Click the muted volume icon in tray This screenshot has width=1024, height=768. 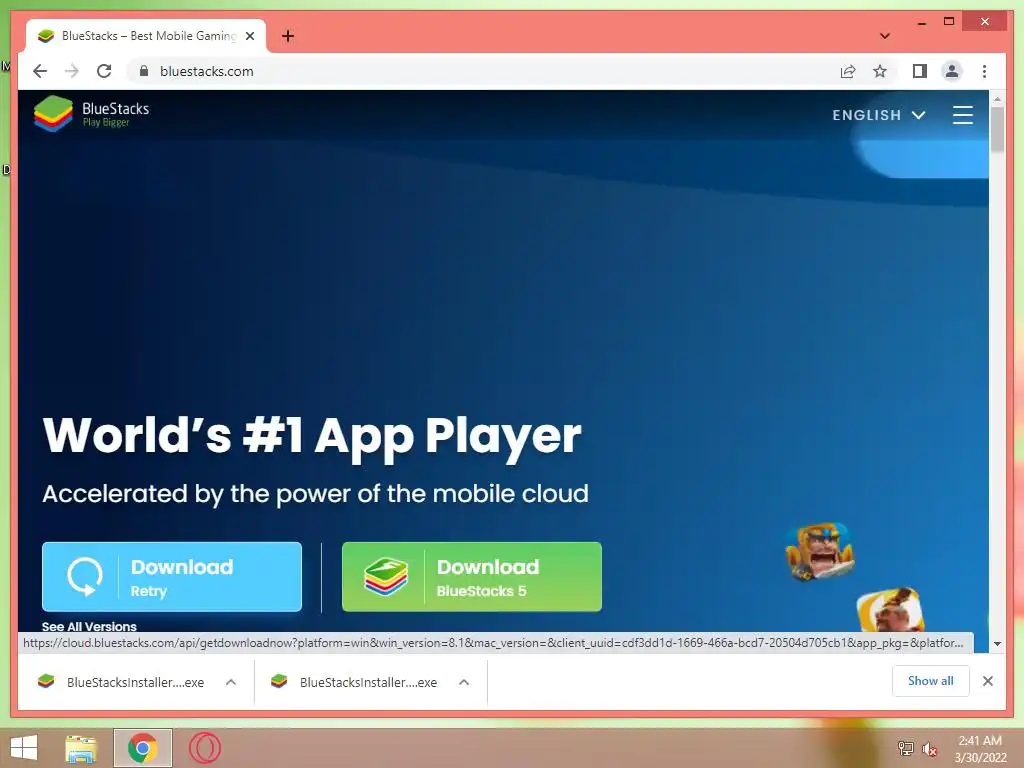tap(929, 749)
